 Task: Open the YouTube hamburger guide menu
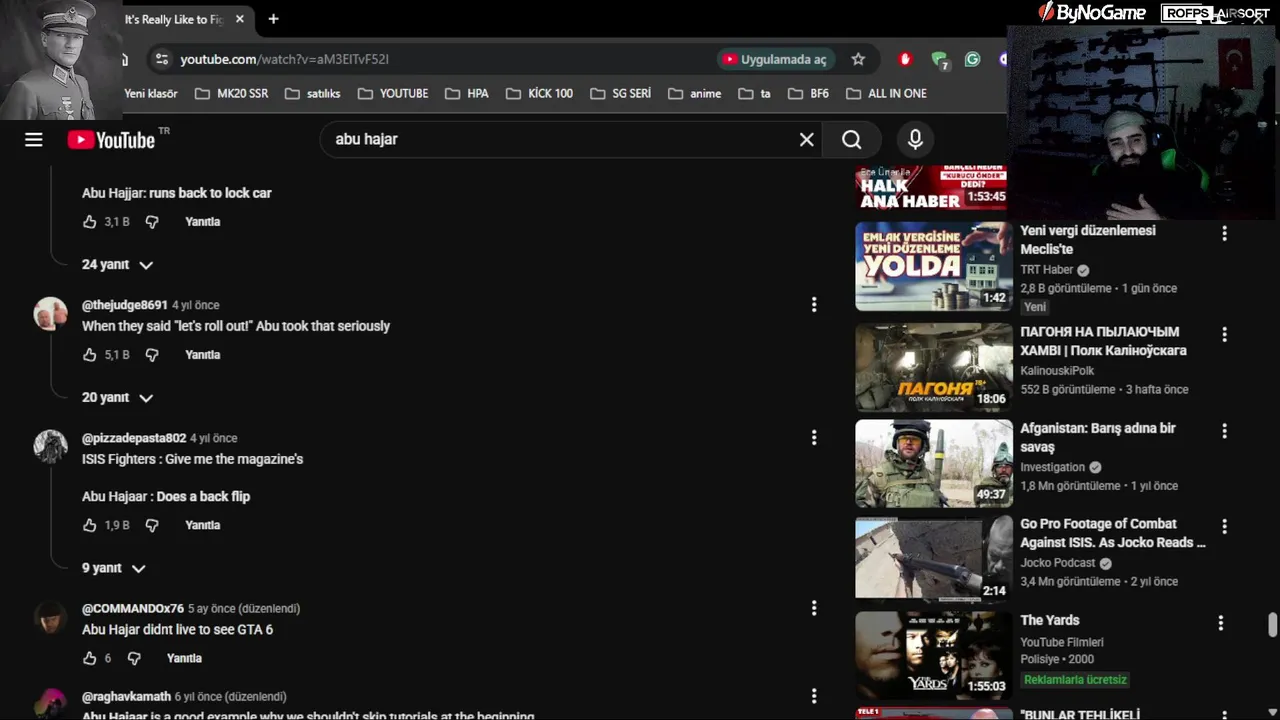[34, 140]
